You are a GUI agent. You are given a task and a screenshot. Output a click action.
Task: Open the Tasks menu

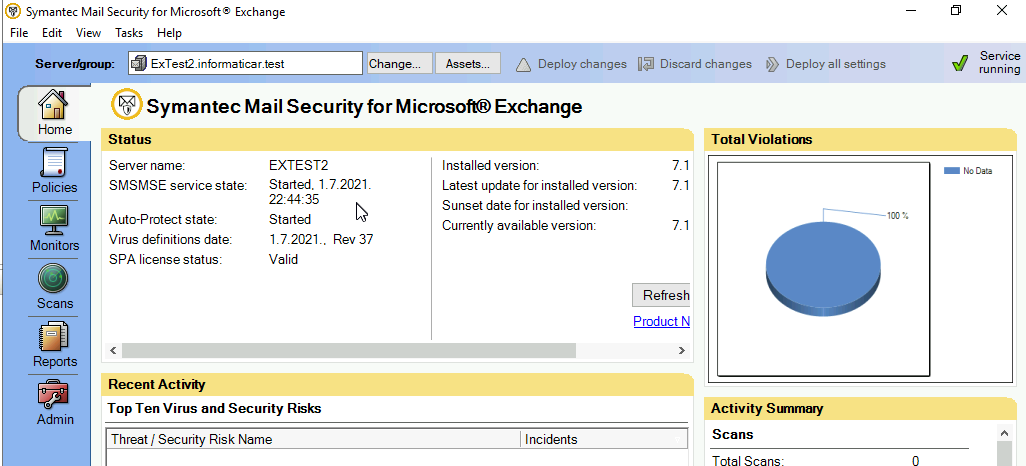click(129, 33)
